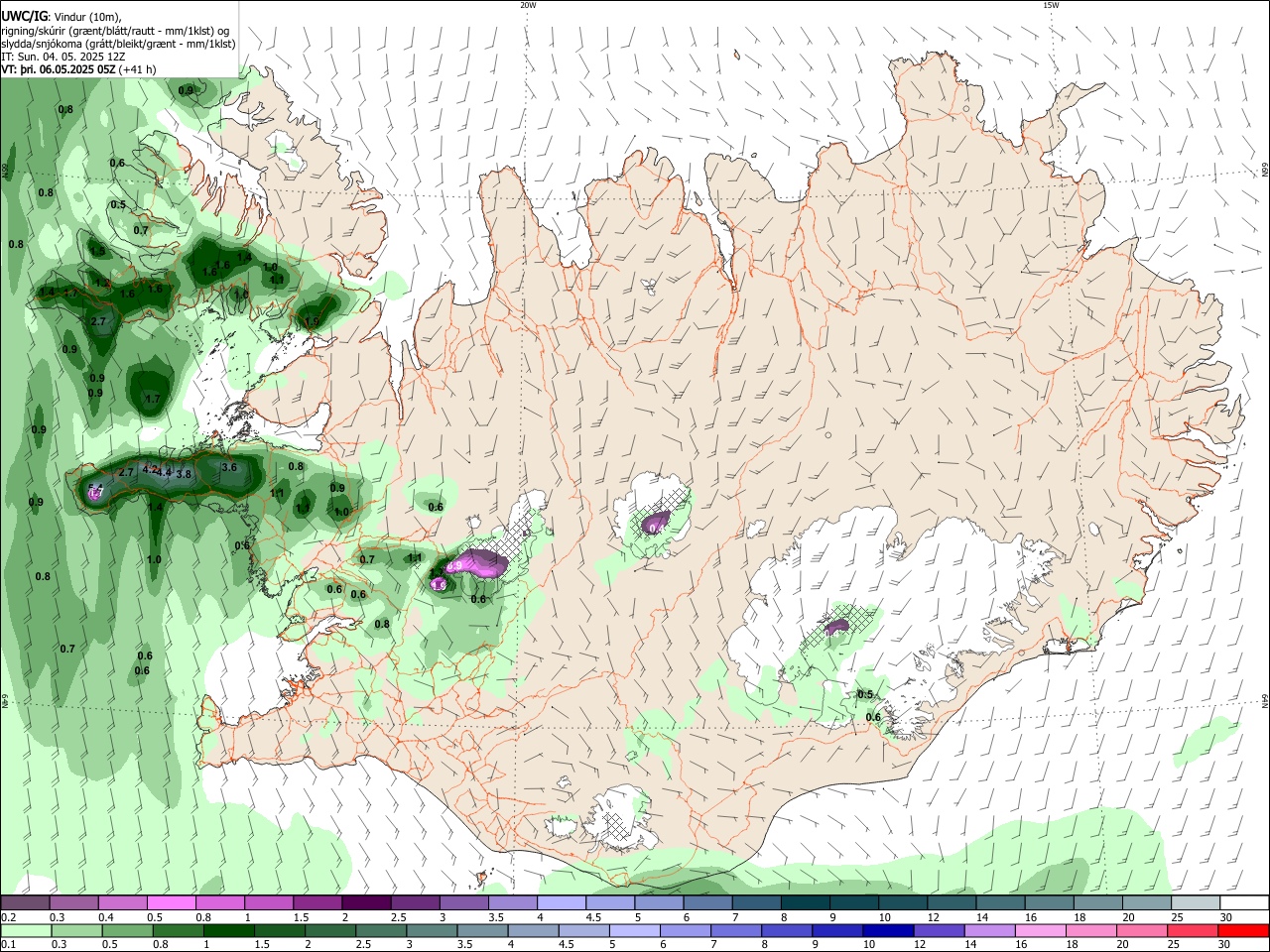Choose the dark teal swatch labeled 8 in upper legend

(805, 902)
